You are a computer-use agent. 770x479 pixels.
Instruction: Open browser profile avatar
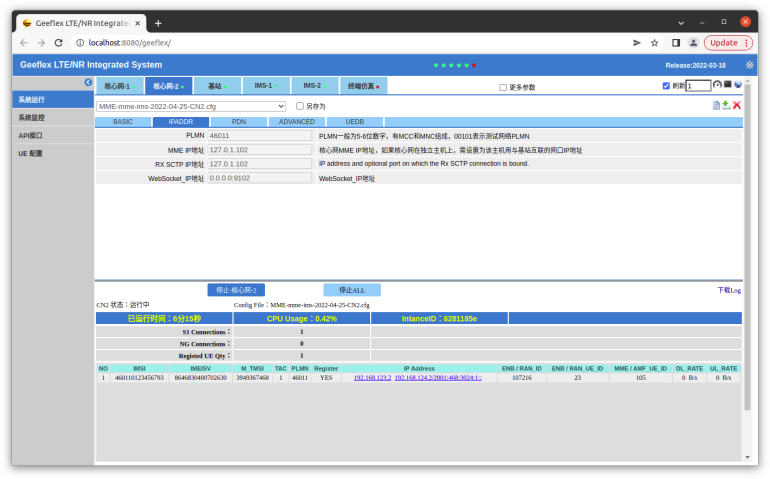(693, 43)
